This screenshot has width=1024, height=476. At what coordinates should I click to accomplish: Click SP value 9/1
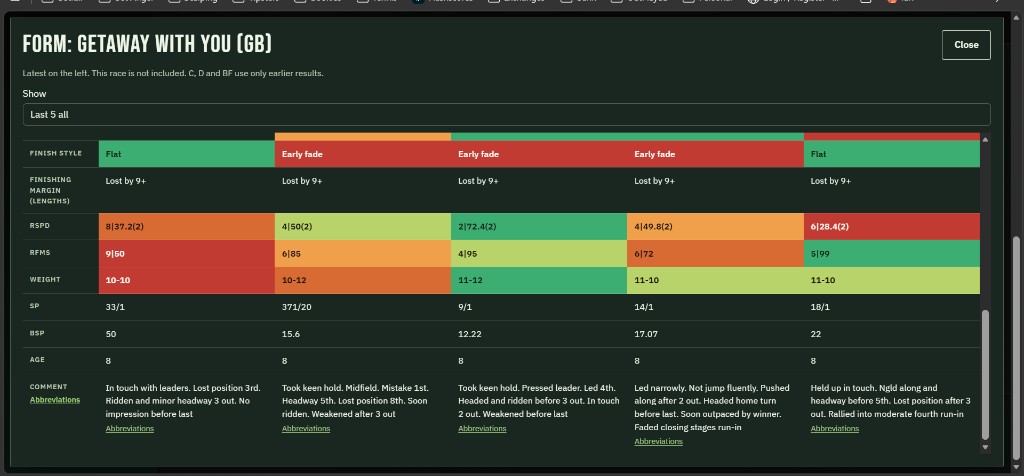pos(466,307)
